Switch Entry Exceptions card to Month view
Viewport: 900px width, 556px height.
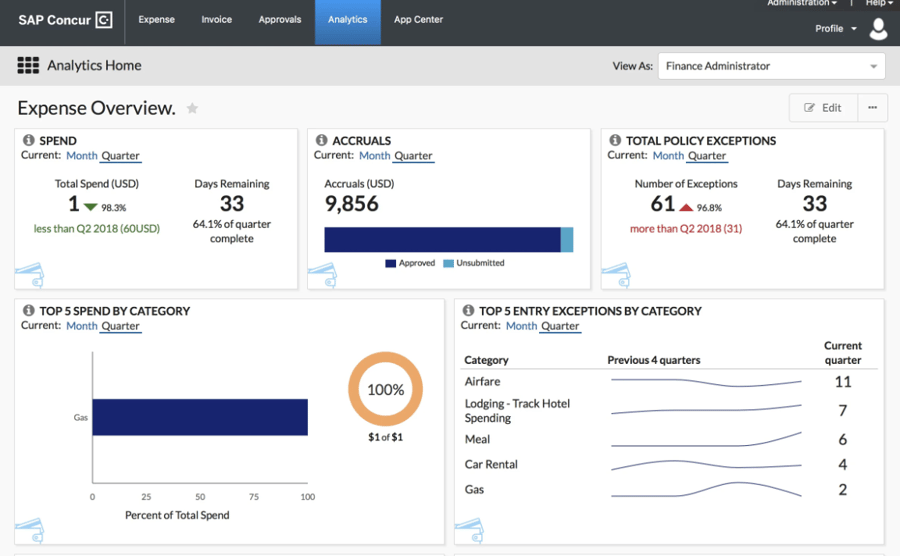tap(522, 326)
